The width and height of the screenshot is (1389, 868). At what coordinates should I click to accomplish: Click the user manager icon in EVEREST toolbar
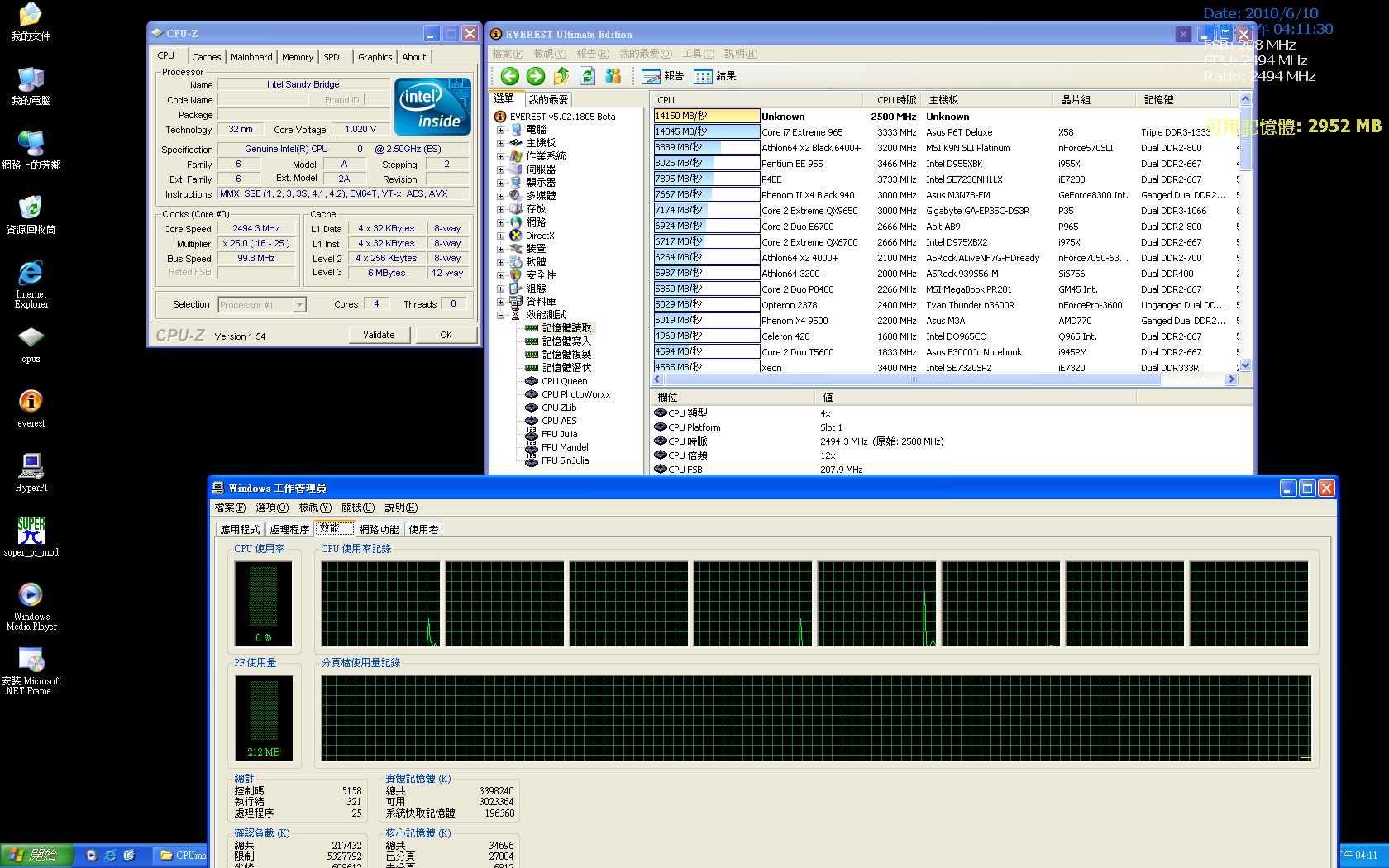[x=613, y=75]
